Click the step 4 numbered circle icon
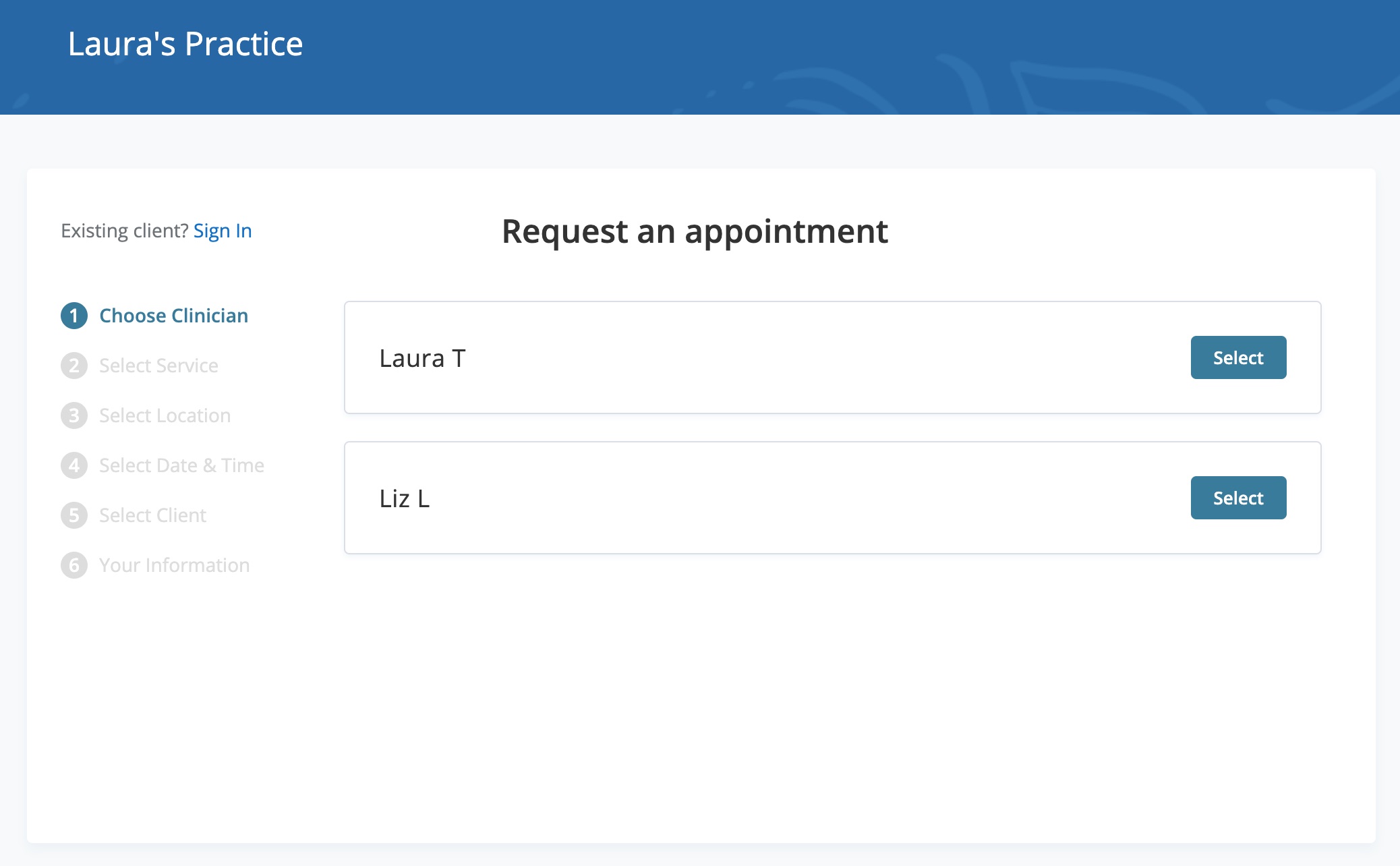The height and width of the screenshot is (866, 1400). point(74,465)
